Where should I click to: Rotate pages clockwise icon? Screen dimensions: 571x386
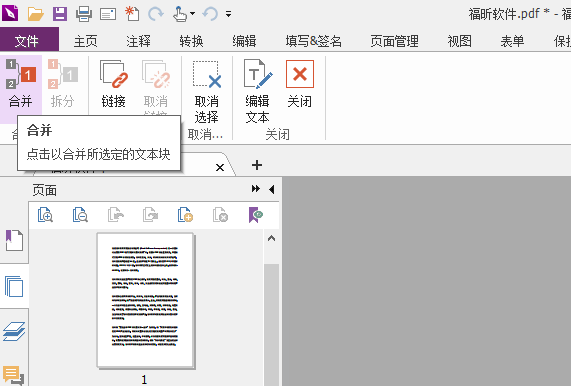[150, 214]
